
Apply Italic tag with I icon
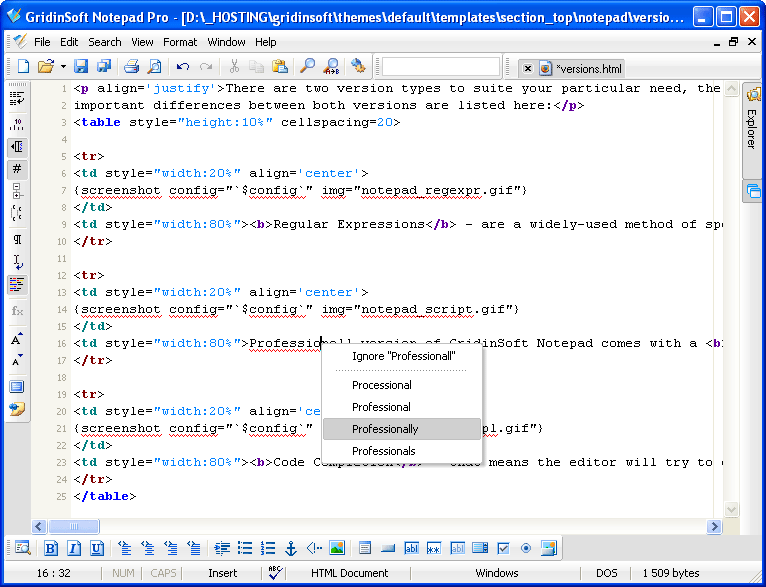pos(74,548)
